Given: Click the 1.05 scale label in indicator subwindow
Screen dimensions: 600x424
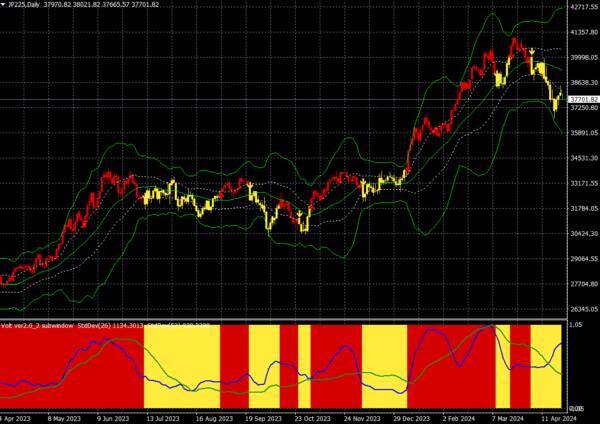Looking at the screenshot, I should [x=576, y=325].
